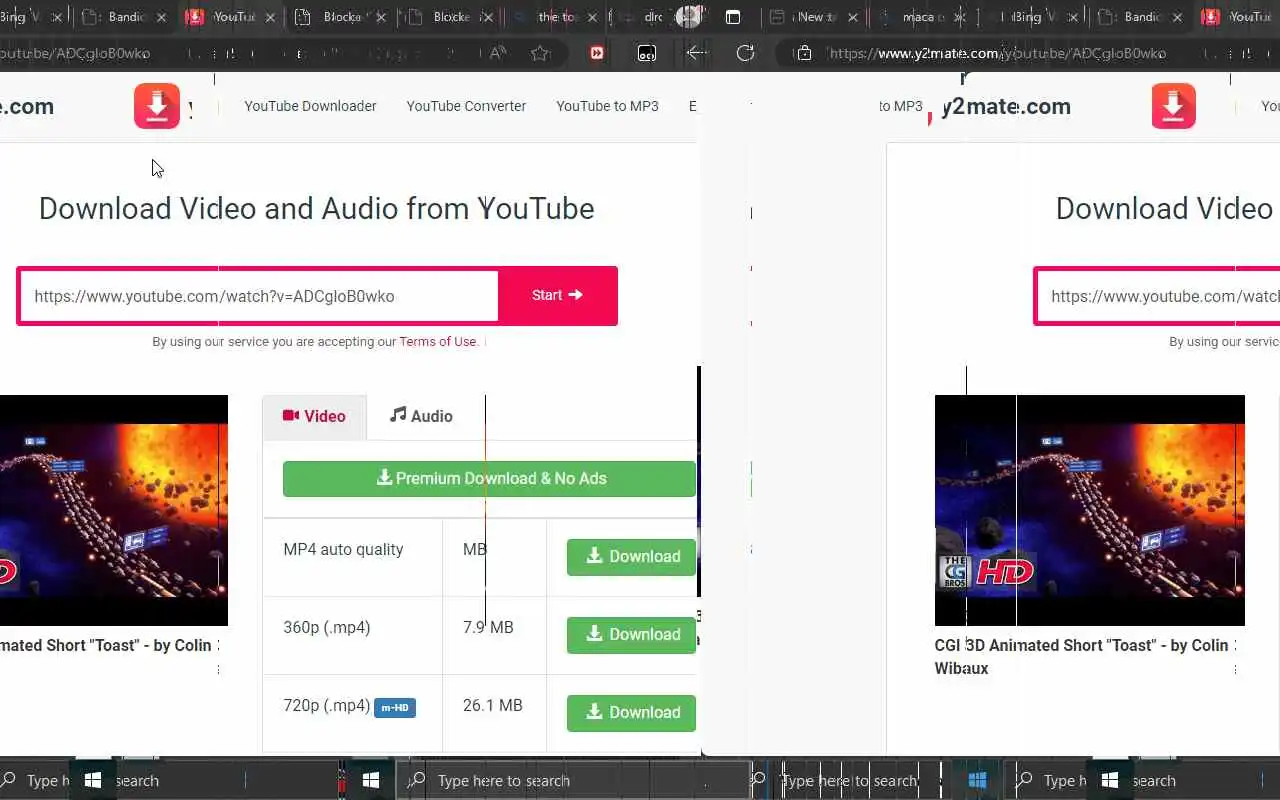Click the y2mate logo icon right of y2mate.com text

click(x=1173, y=107)
